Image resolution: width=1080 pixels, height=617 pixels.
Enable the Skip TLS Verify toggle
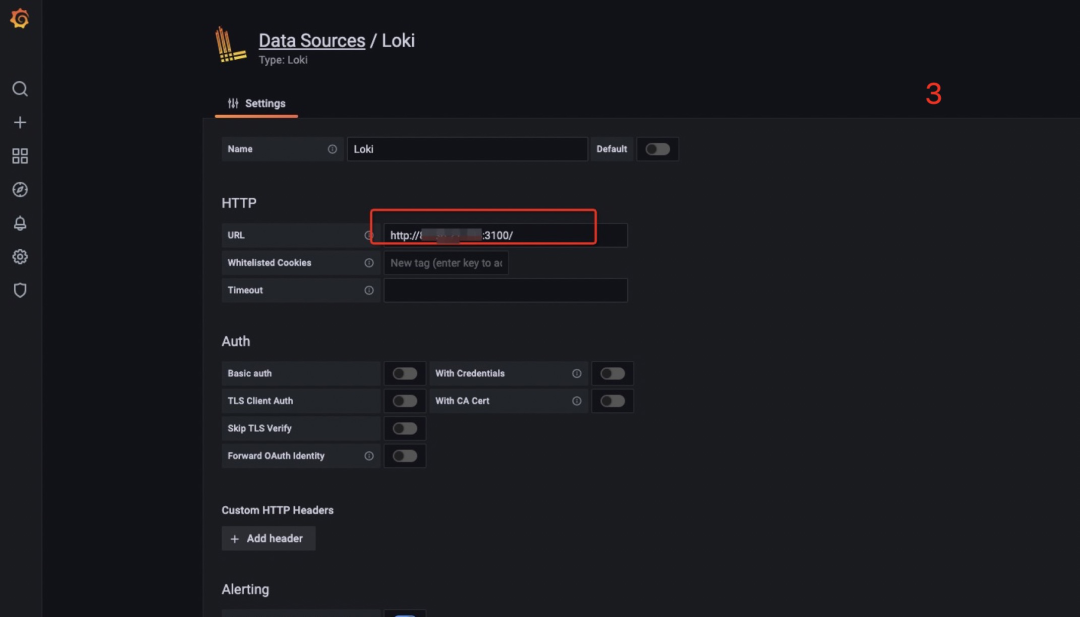[405, 428]
